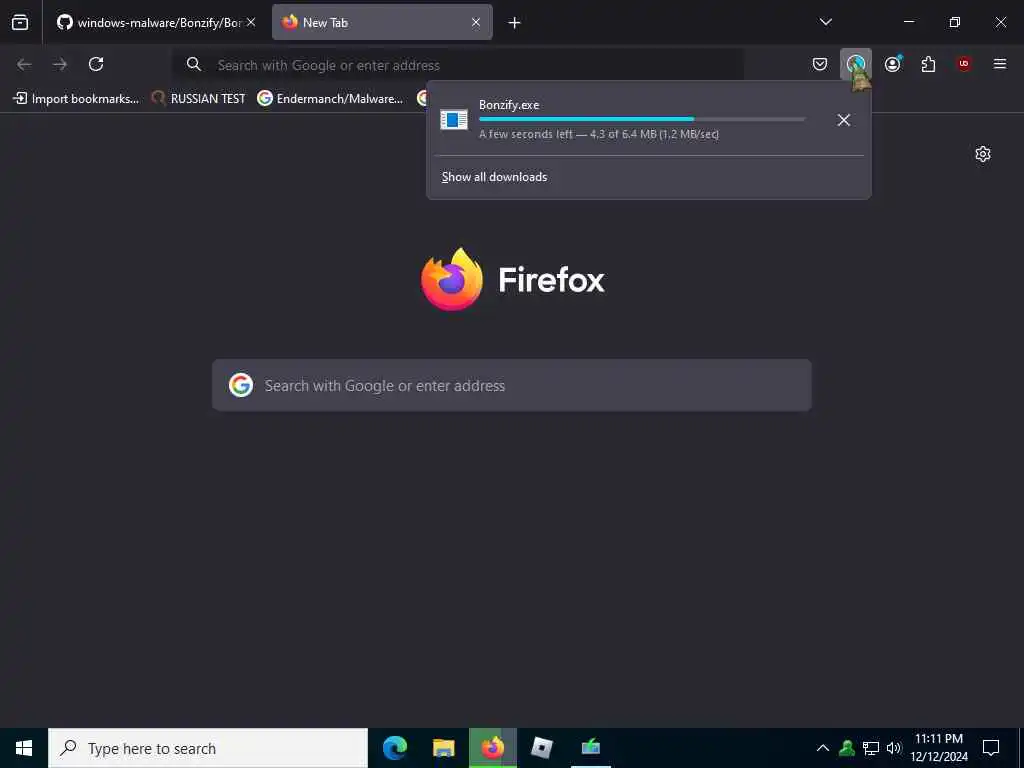Go forward one page
Image resolution: width=1024 pixels, height=768 pixels.
point(60,64)
